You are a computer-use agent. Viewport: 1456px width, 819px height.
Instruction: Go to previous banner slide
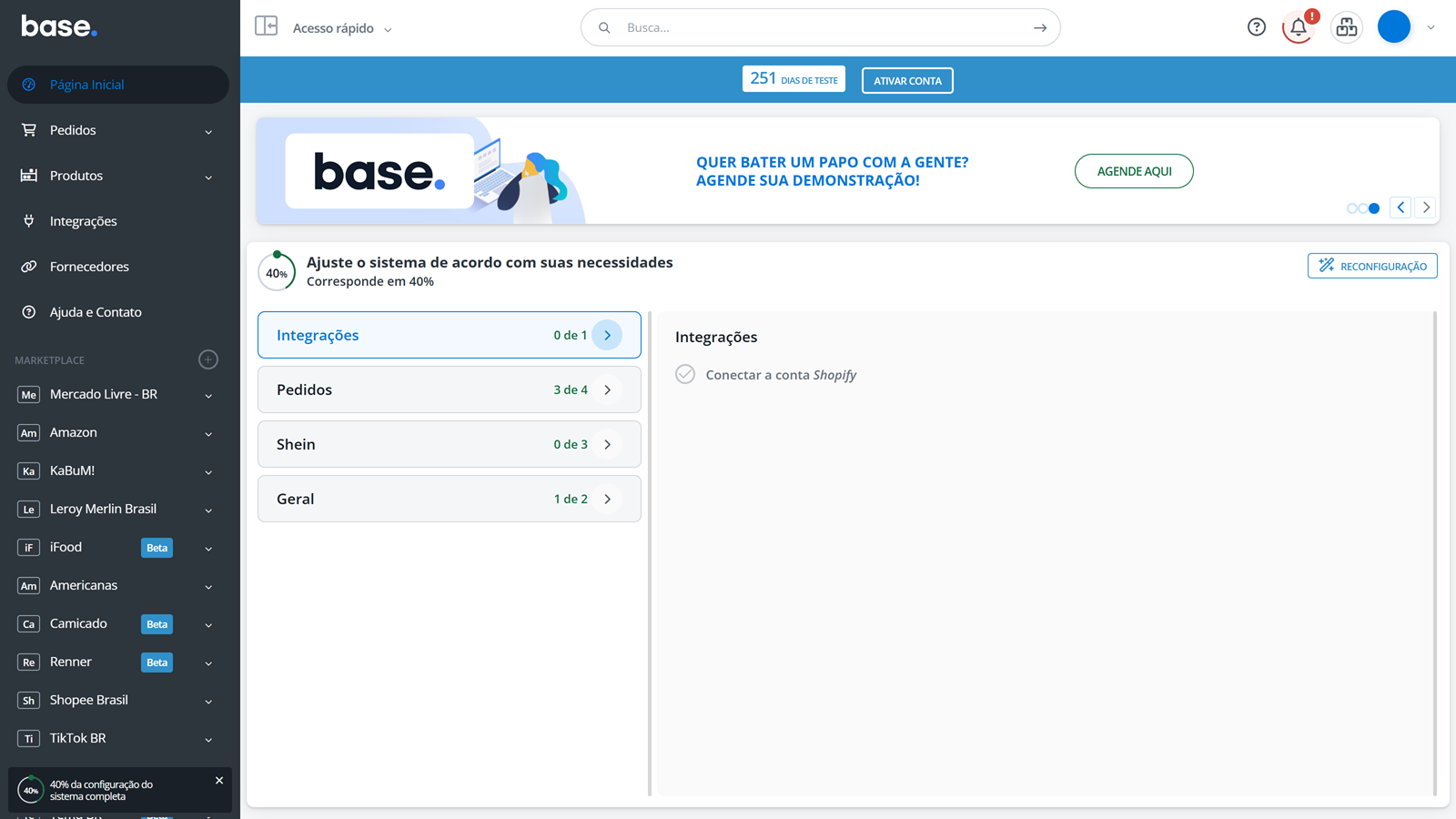tap(1400, 207)
